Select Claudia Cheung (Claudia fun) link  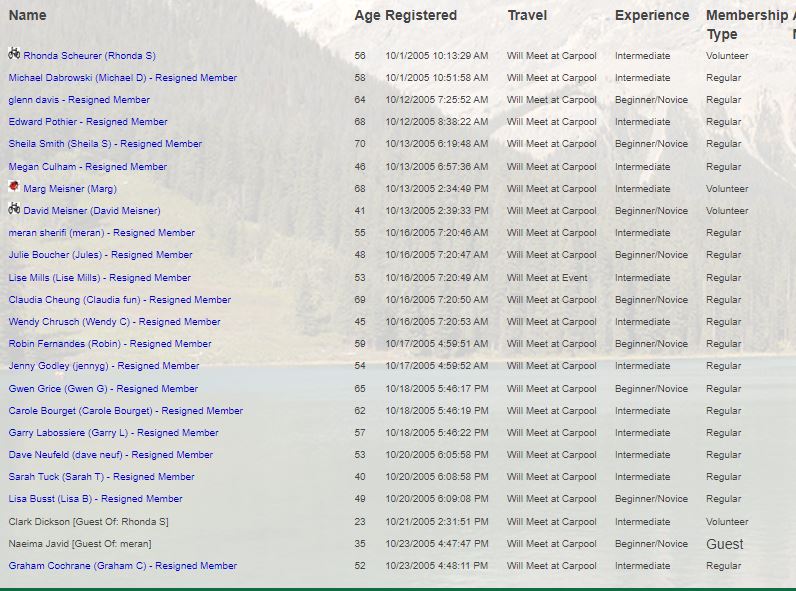(x=119, y=300)
